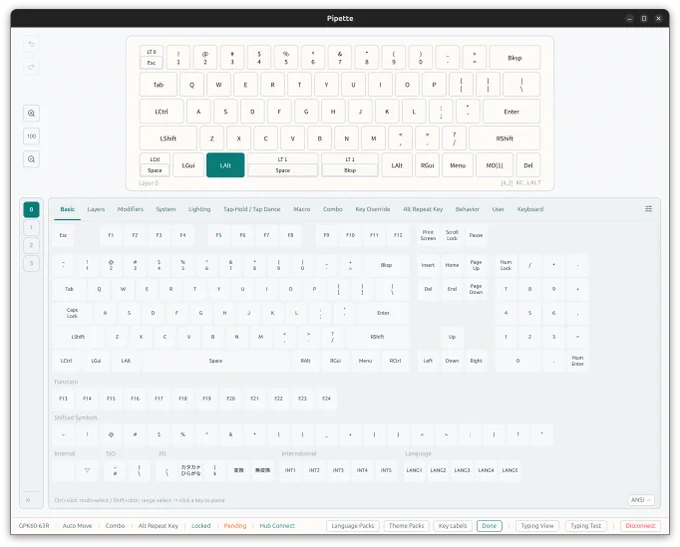Screen dimensions: 680x547
Task: Click the Locked status indicator
Action: [201, 526]
